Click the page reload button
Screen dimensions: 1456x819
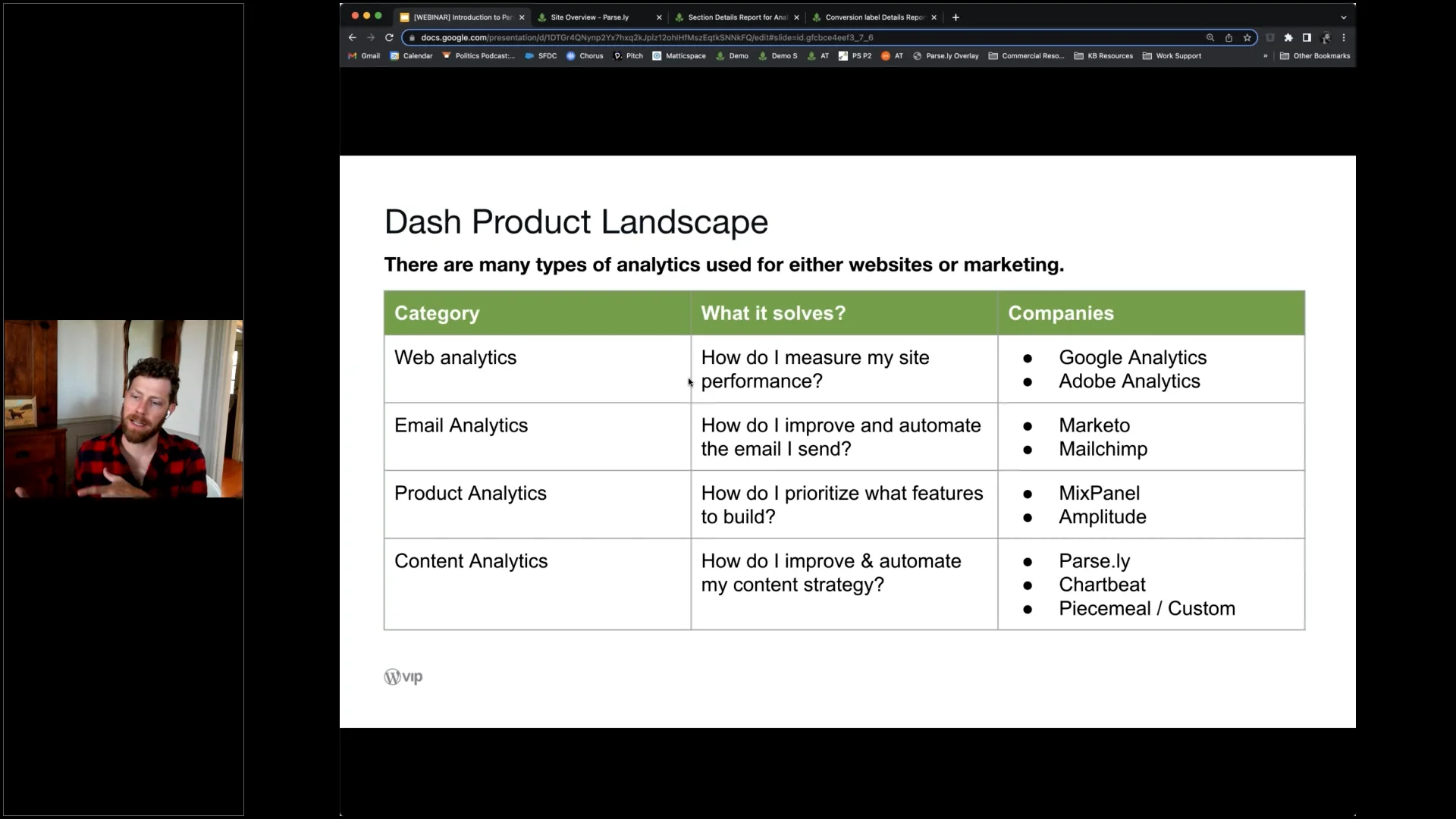point(388,37)
